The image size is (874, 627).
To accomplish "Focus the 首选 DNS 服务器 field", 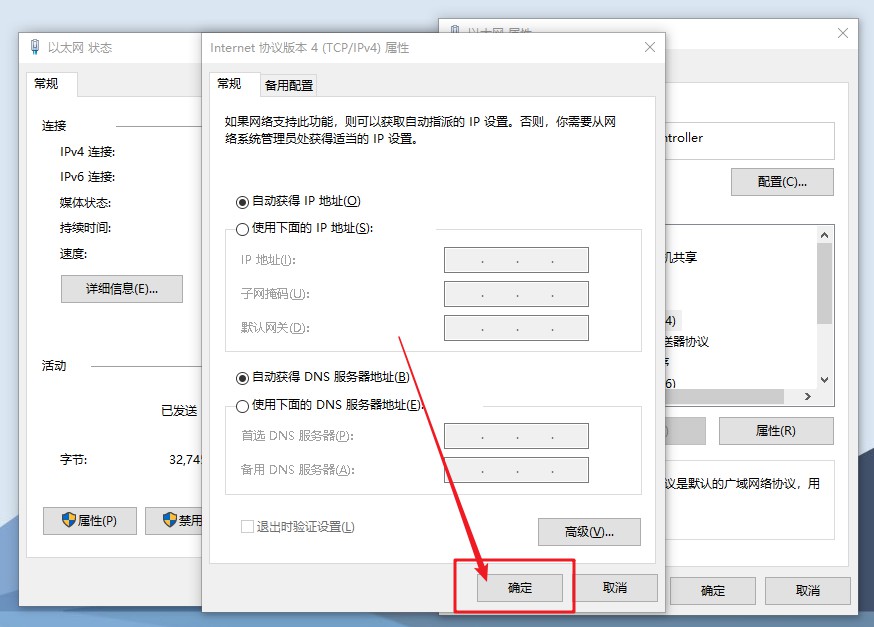I will [516, 435].
